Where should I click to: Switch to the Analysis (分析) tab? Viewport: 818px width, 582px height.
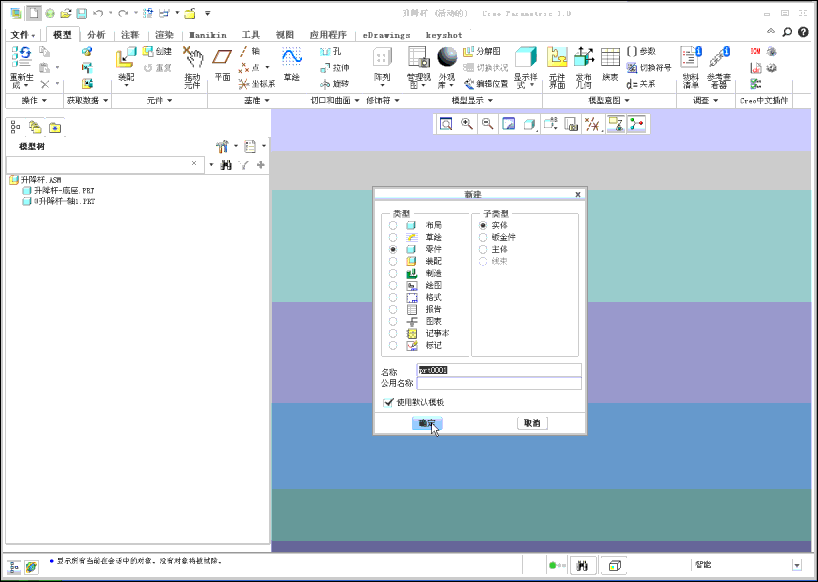[x=96, y=35]
